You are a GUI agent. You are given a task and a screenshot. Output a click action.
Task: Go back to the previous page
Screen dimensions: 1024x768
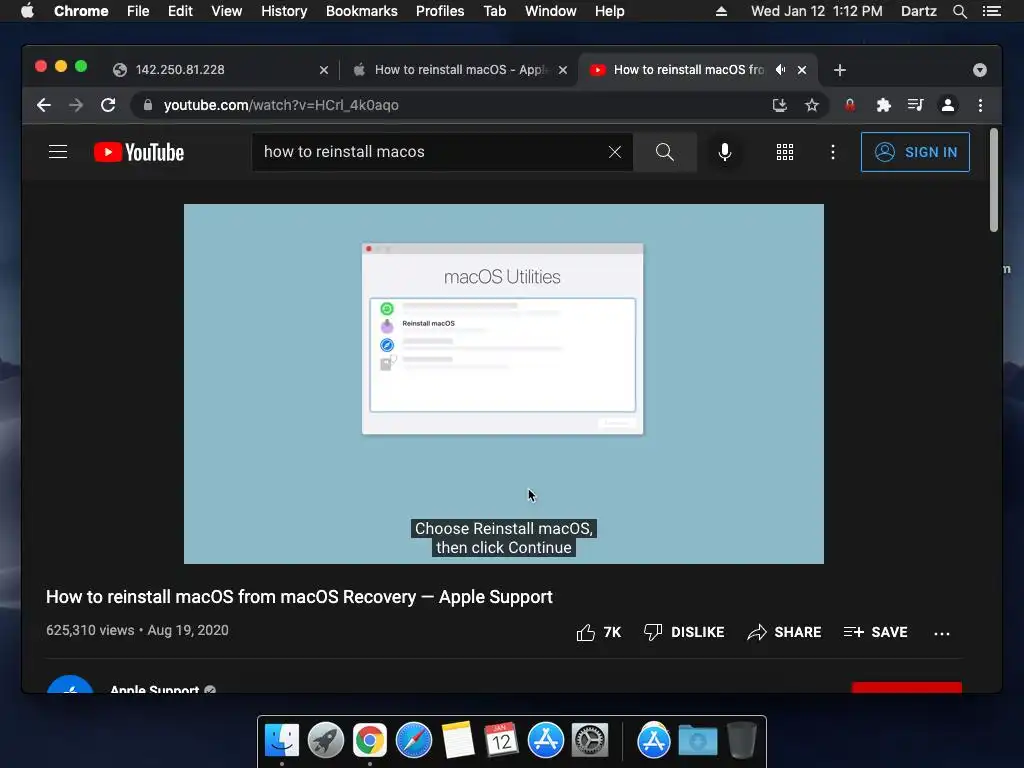tap(44, 105)
